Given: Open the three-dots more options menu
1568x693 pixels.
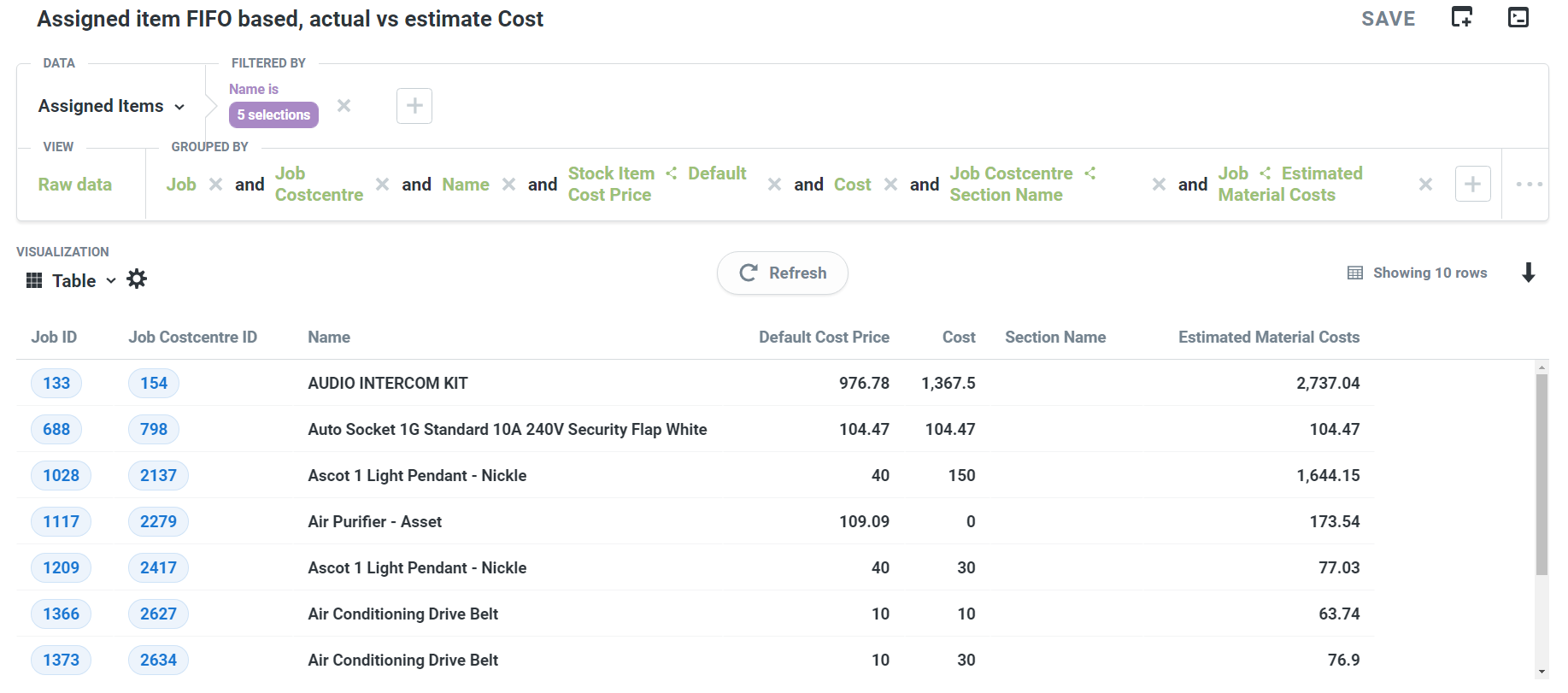Looking at the screenshot, I should click(1529, 184).
